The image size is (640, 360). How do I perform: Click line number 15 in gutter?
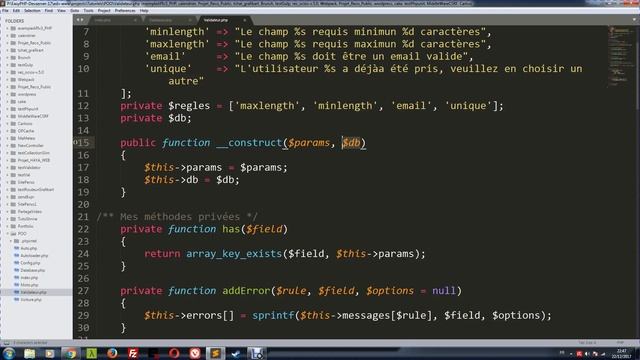pos(83,142)
